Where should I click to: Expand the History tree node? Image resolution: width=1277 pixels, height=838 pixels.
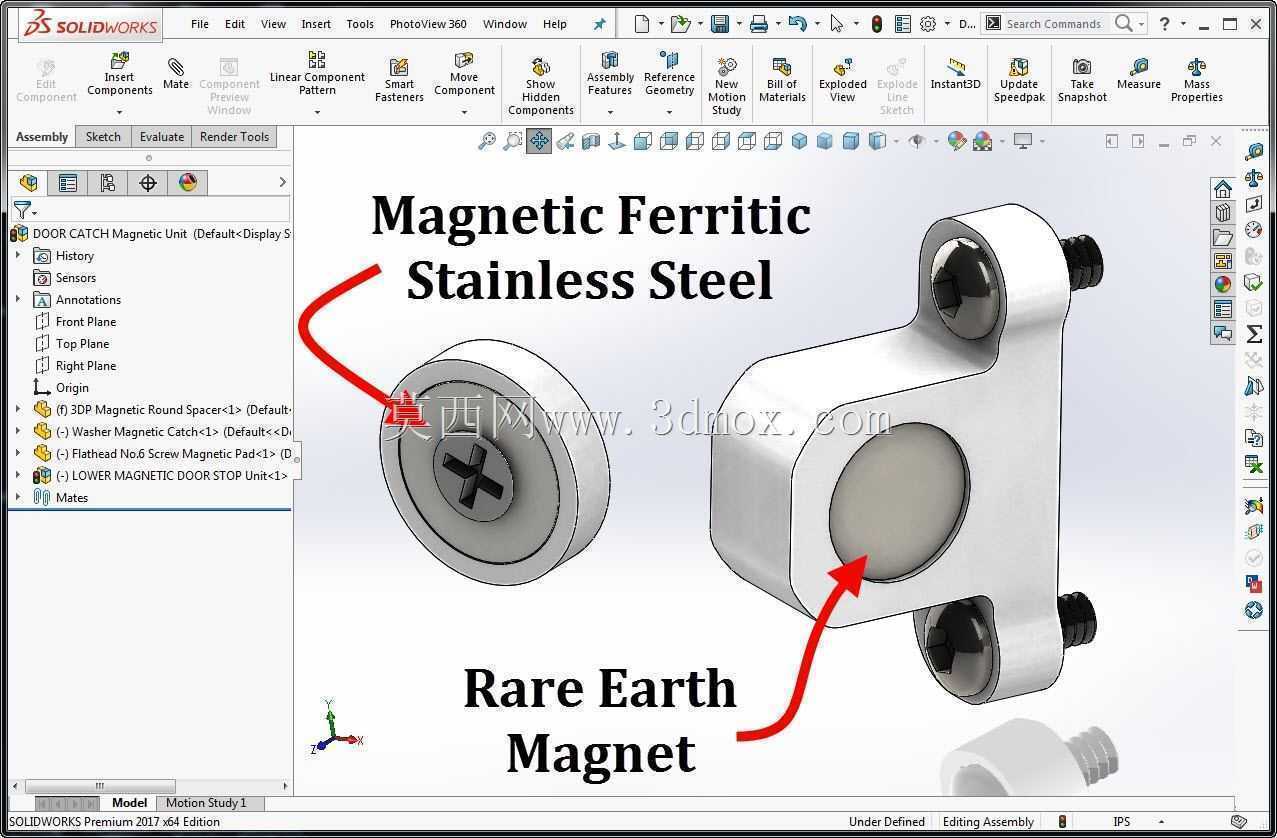pyautogui.click(x=18, y=256)
